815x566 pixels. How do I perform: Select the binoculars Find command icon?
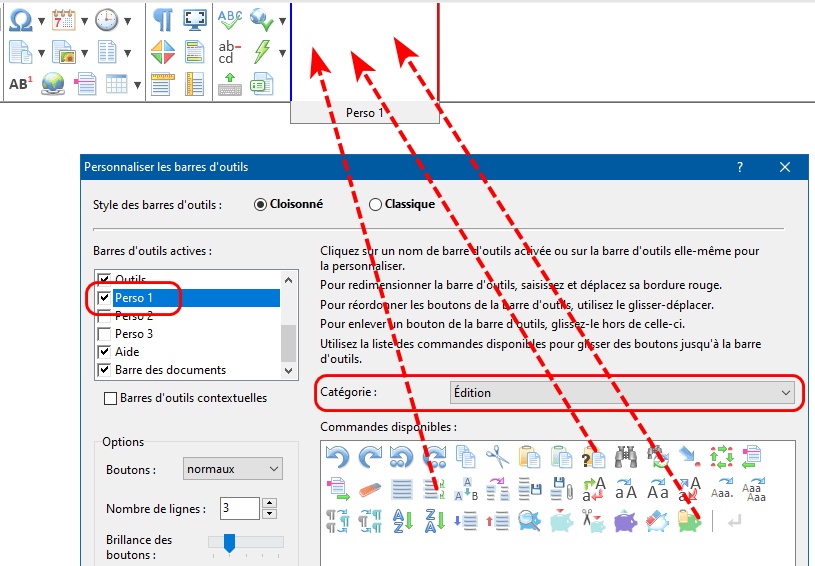(x=626, y=458)
